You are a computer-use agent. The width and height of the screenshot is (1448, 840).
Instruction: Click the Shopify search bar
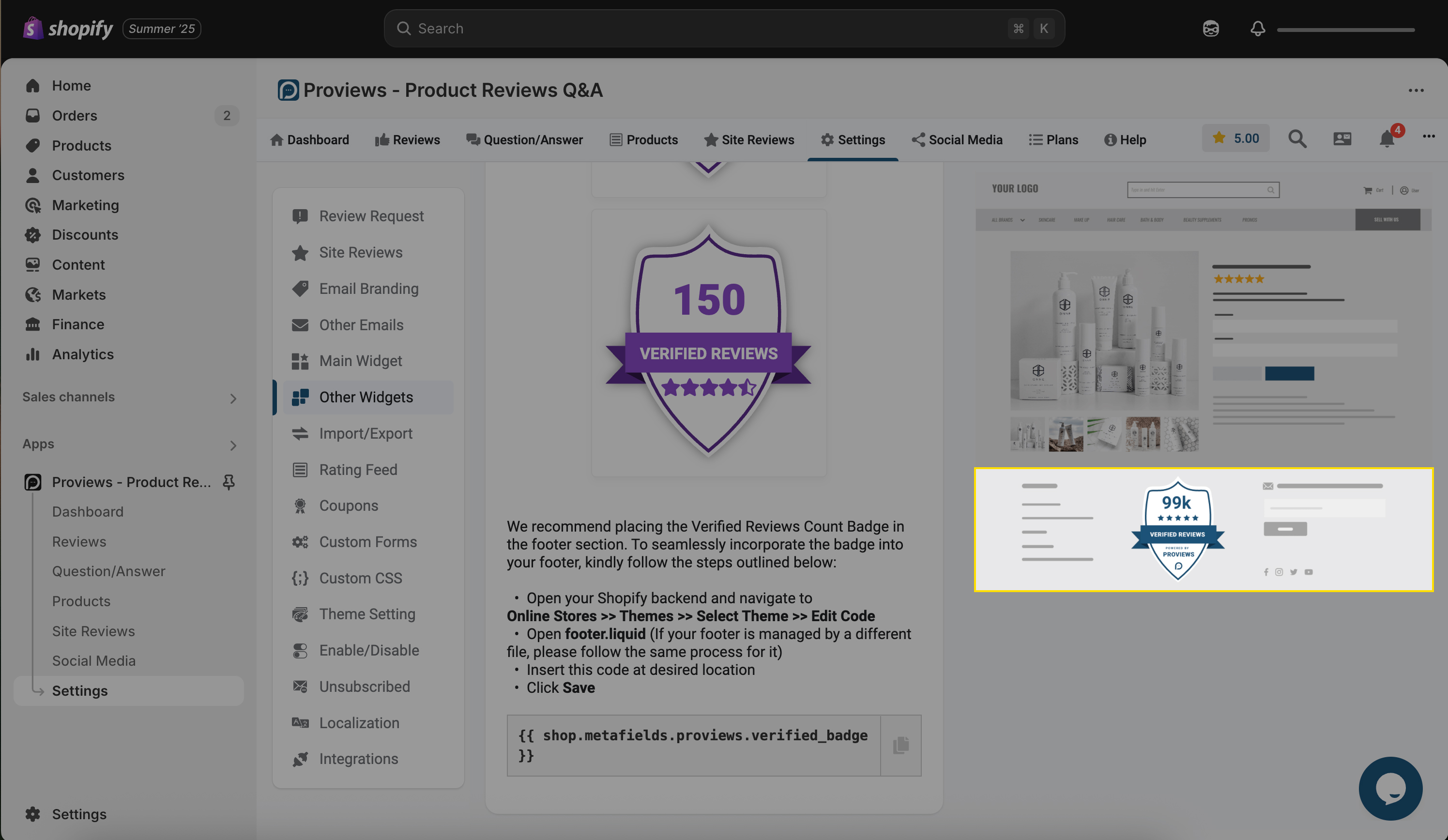(724, 28)
